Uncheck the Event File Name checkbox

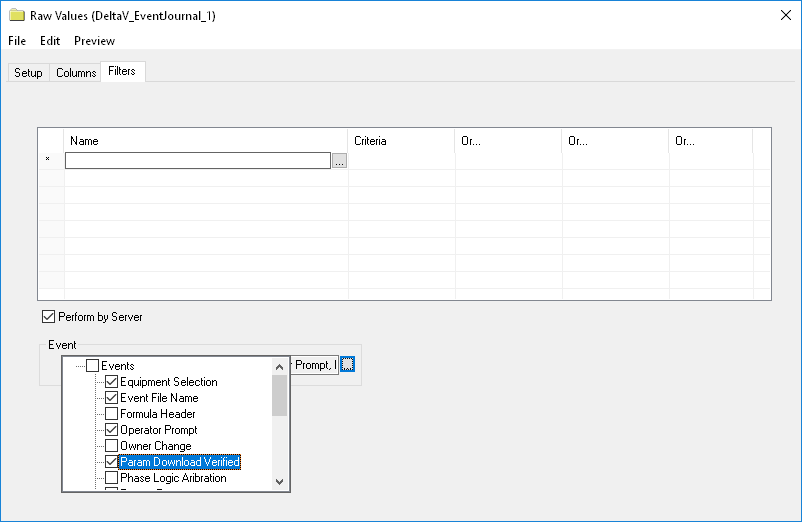112,398
